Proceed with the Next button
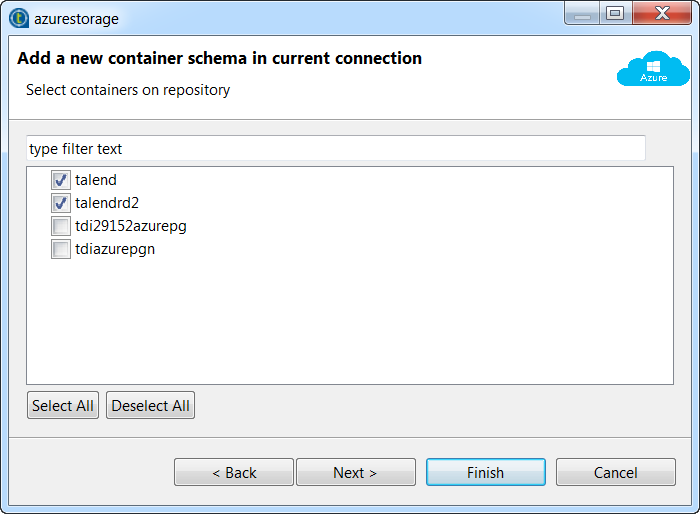Viewport: 700px width, 514px height. tap(355, 473)
